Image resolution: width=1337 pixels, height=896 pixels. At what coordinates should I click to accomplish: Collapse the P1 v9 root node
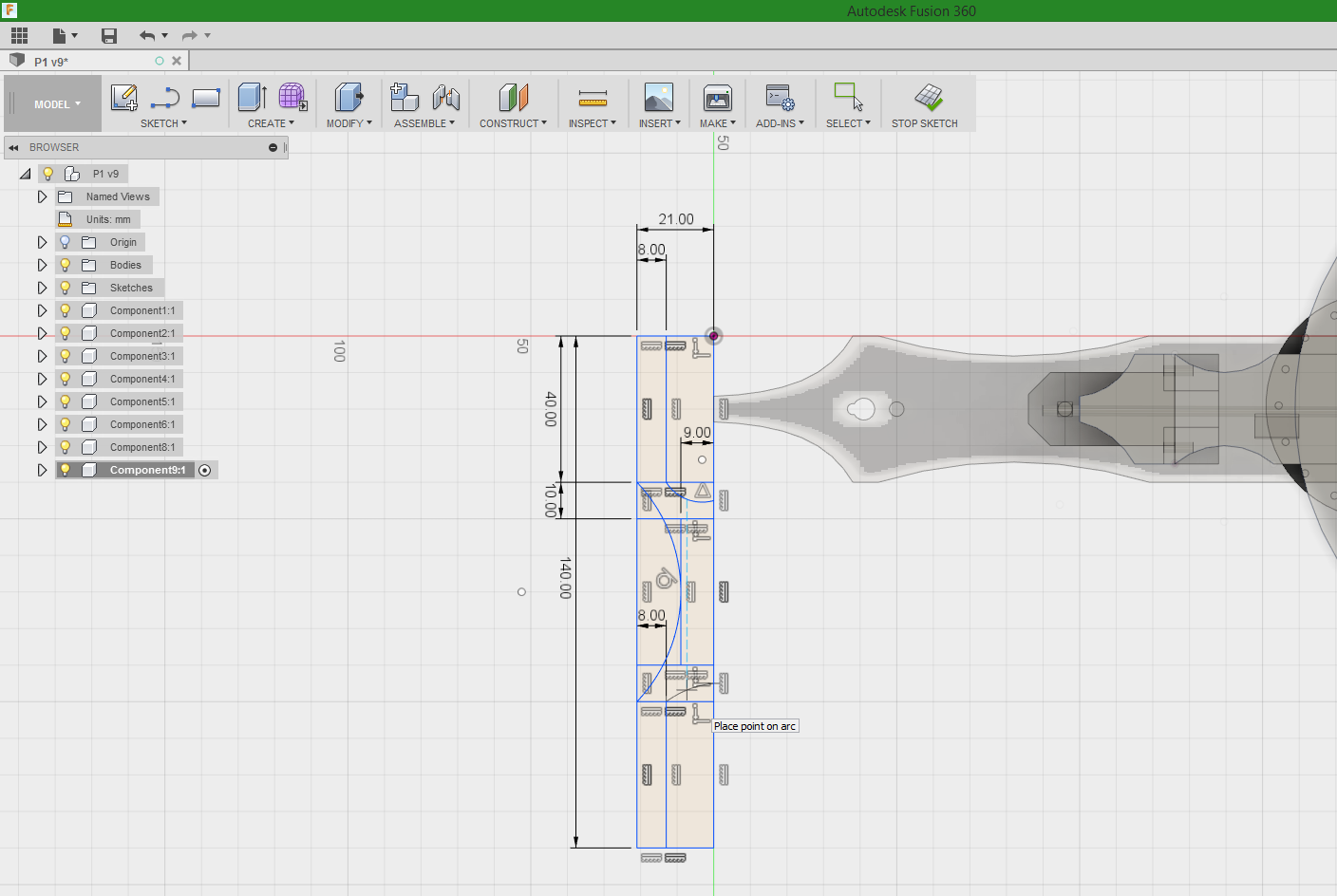pos(26,174)
